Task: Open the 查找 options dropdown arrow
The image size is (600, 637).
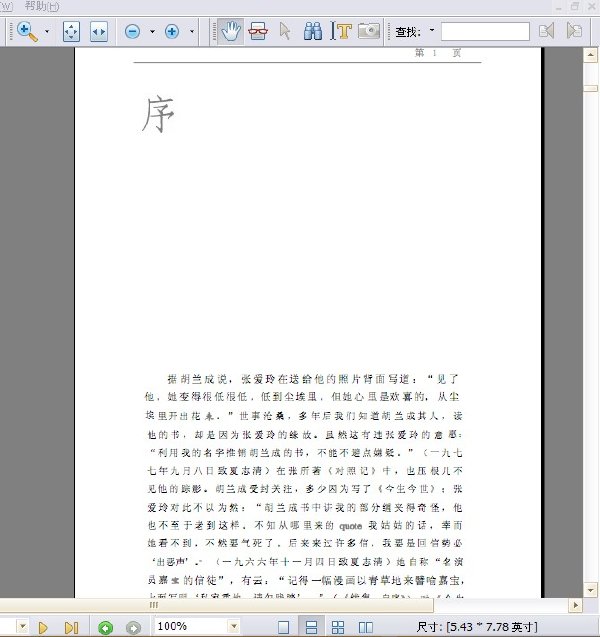Action: tap(432, 30)
